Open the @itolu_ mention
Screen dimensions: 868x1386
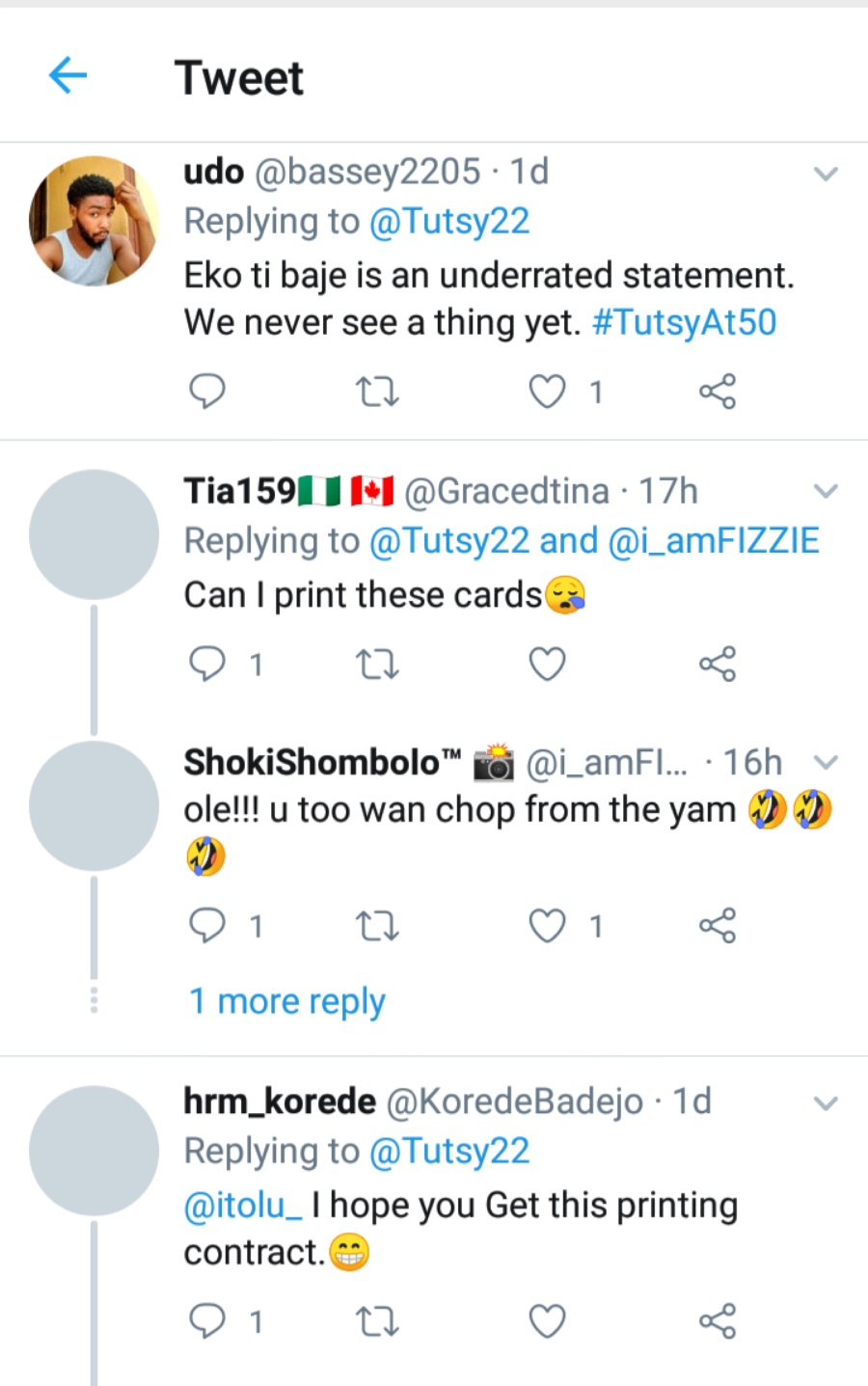pos(243,1205)
